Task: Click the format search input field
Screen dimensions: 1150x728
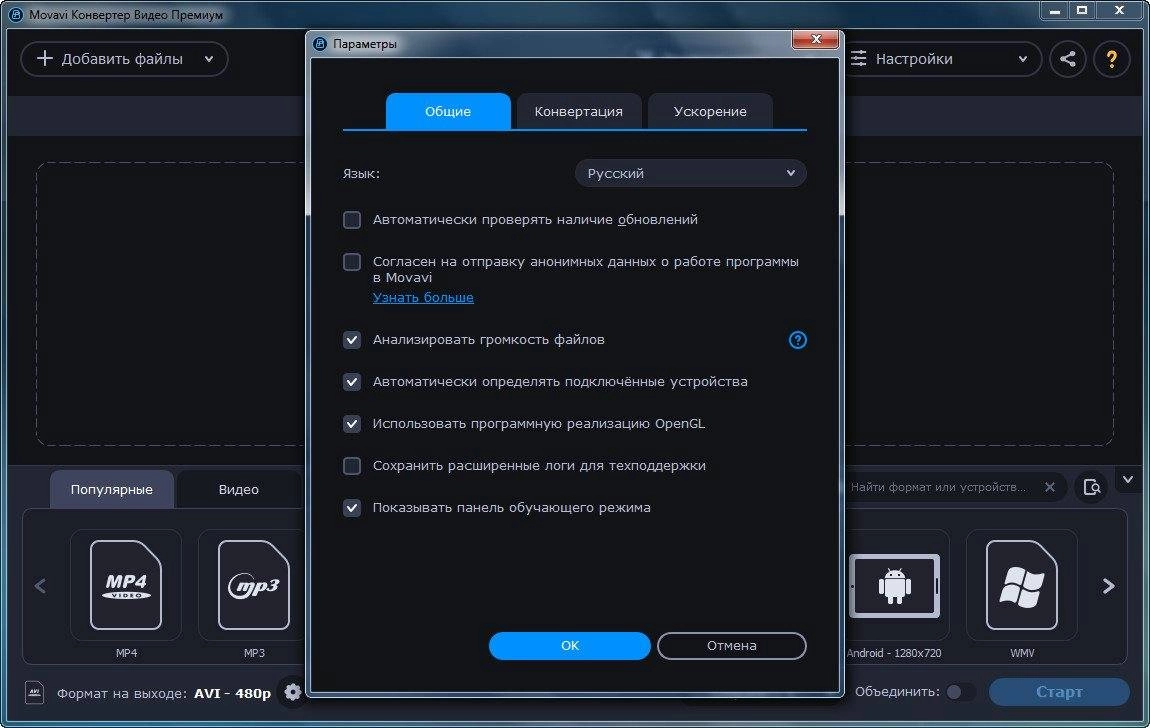Action: pyautogui.click(x=939, y=487)
